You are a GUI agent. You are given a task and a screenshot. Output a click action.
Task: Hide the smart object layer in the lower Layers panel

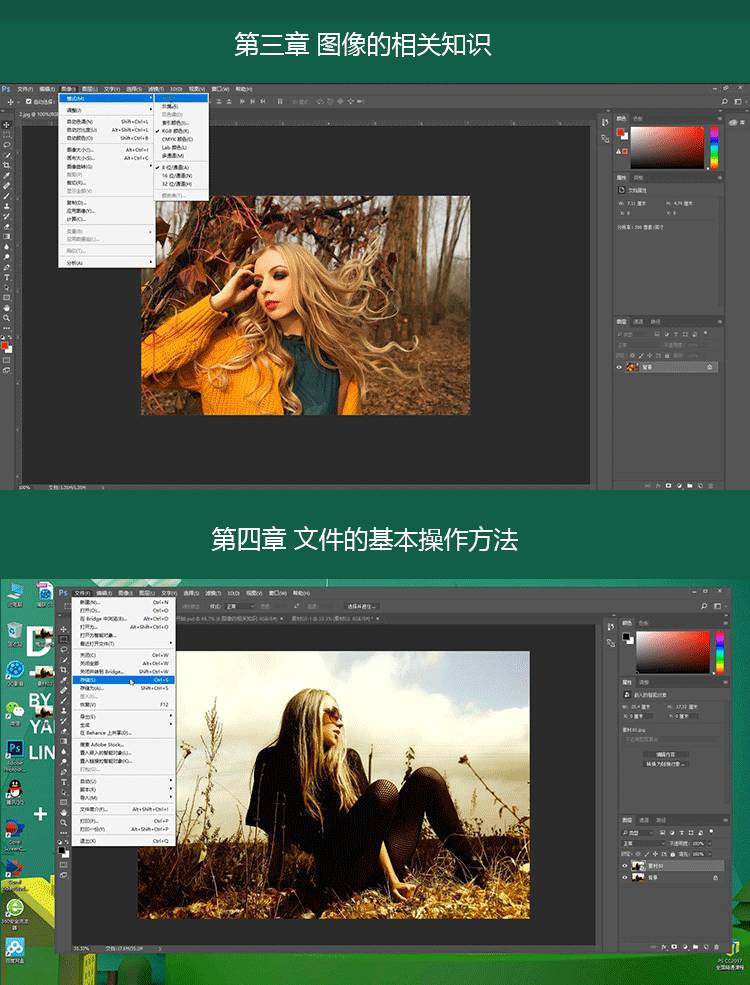point(624,866)
